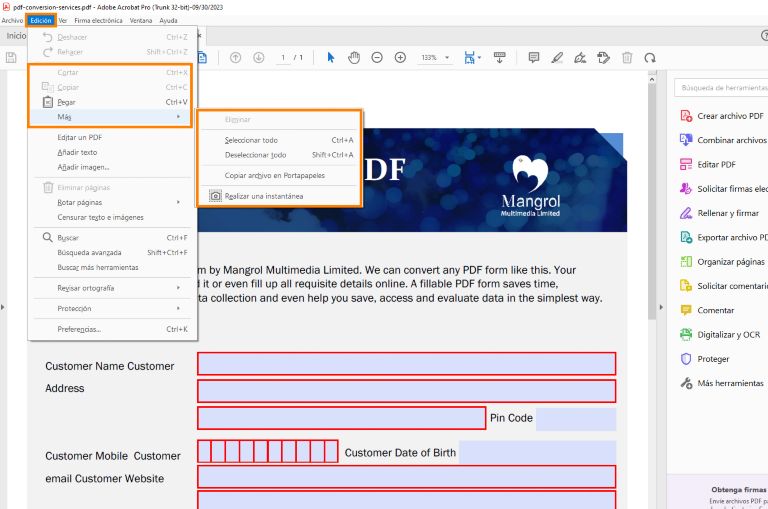Click the scrolling mode keyboard icon
Image resolution: width=768 pixels, height=509 pixels.
(500, 58)
